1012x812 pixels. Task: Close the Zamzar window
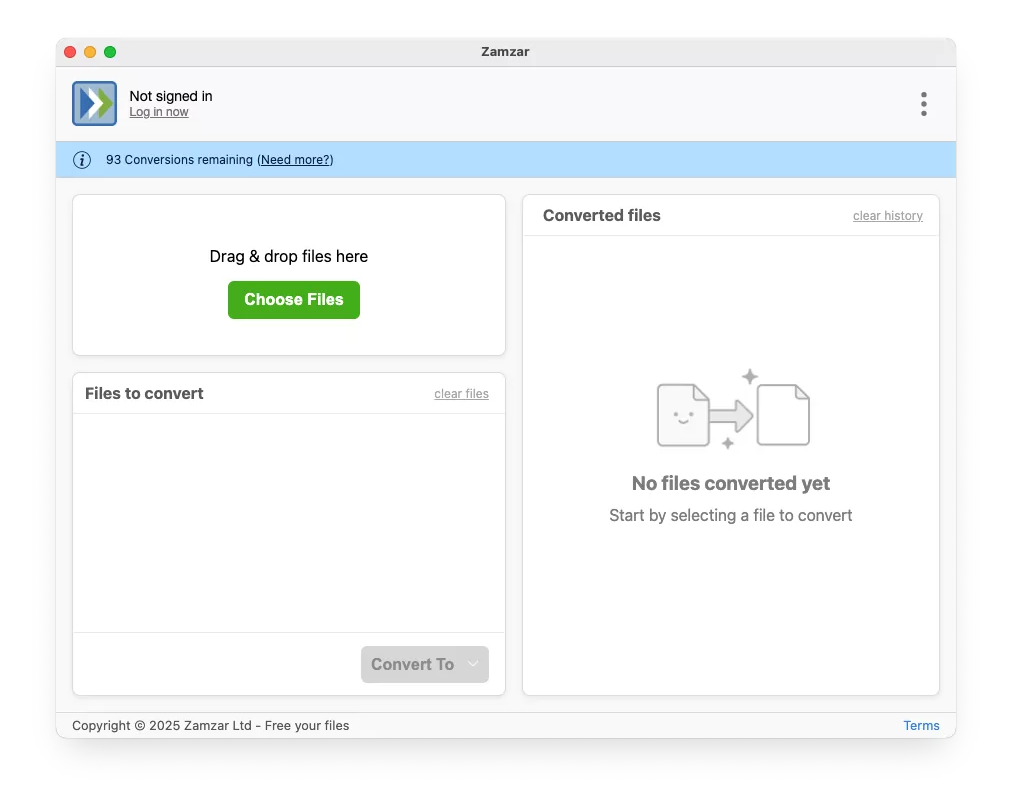pos(70,52)
